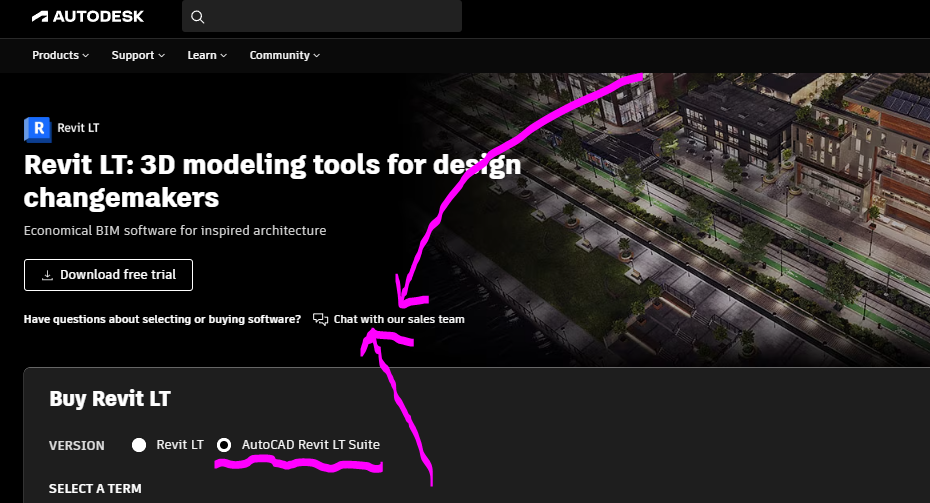Click the search magnifier icon
This screenshot has width=930, height=503.
pyautogui.click(x=198, y=17)
